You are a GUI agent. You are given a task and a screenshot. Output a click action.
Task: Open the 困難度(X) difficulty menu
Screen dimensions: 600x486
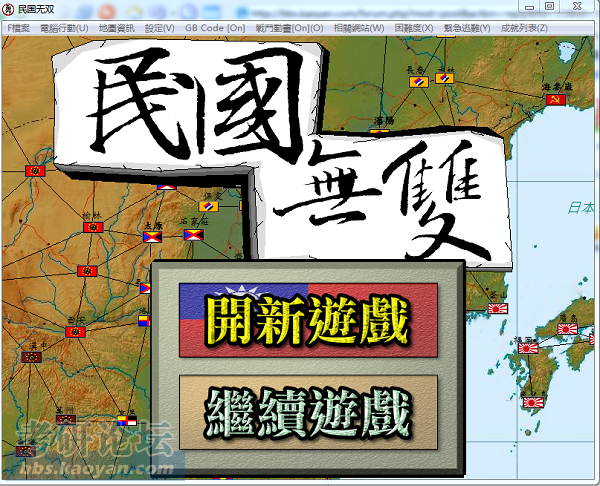tap(414, 28)
